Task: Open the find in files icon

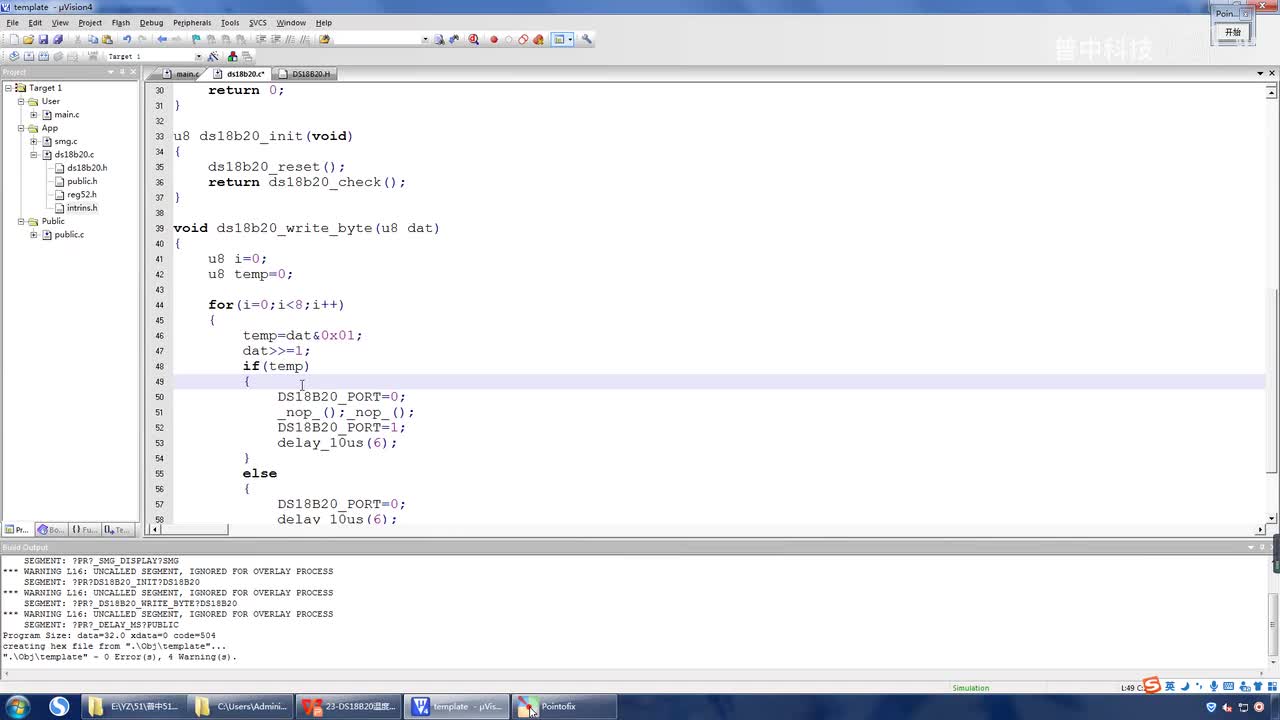Action: [x=324, y=40]
